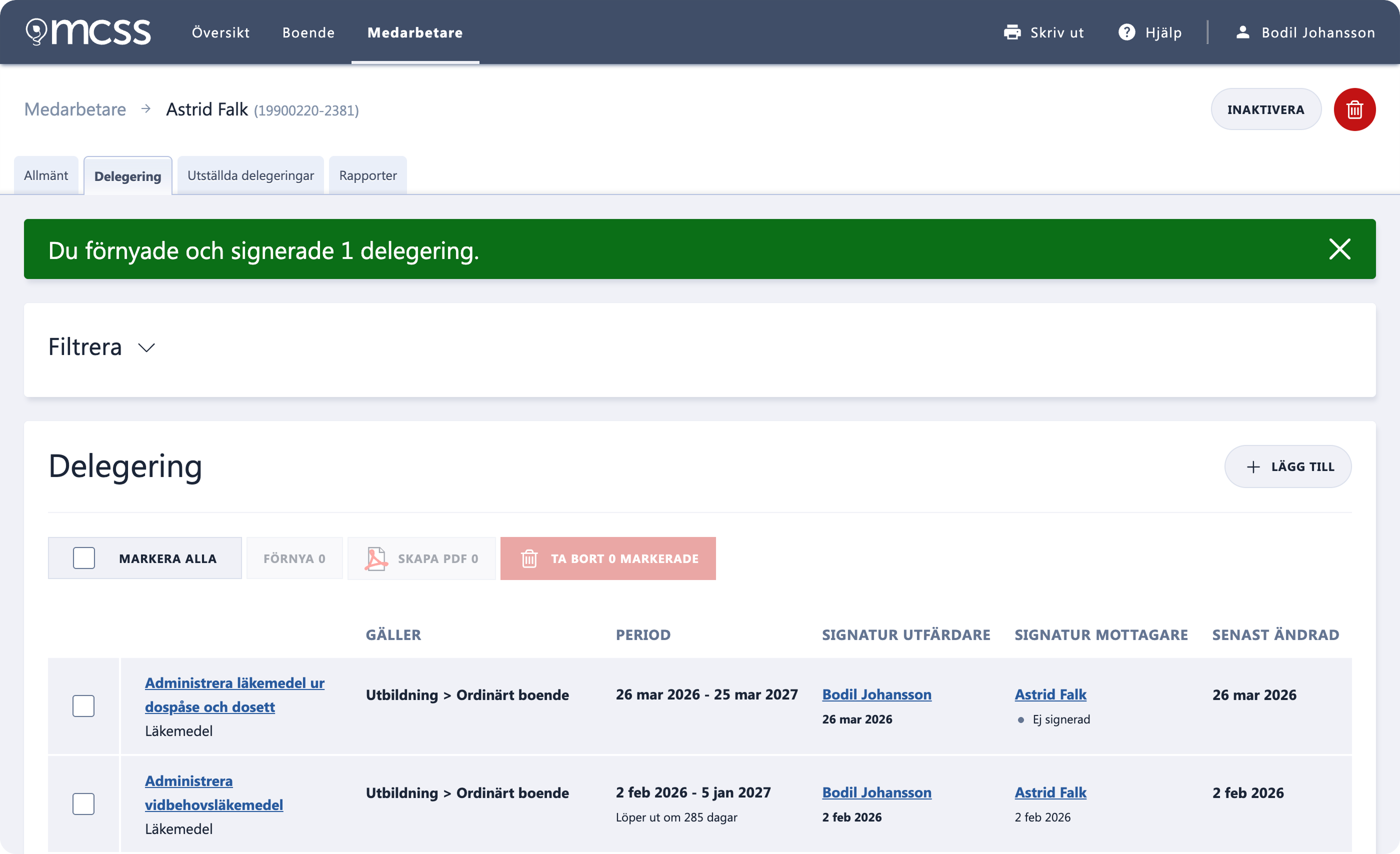Click the PDF icon in Skapa PDF

tap(375, 558)
